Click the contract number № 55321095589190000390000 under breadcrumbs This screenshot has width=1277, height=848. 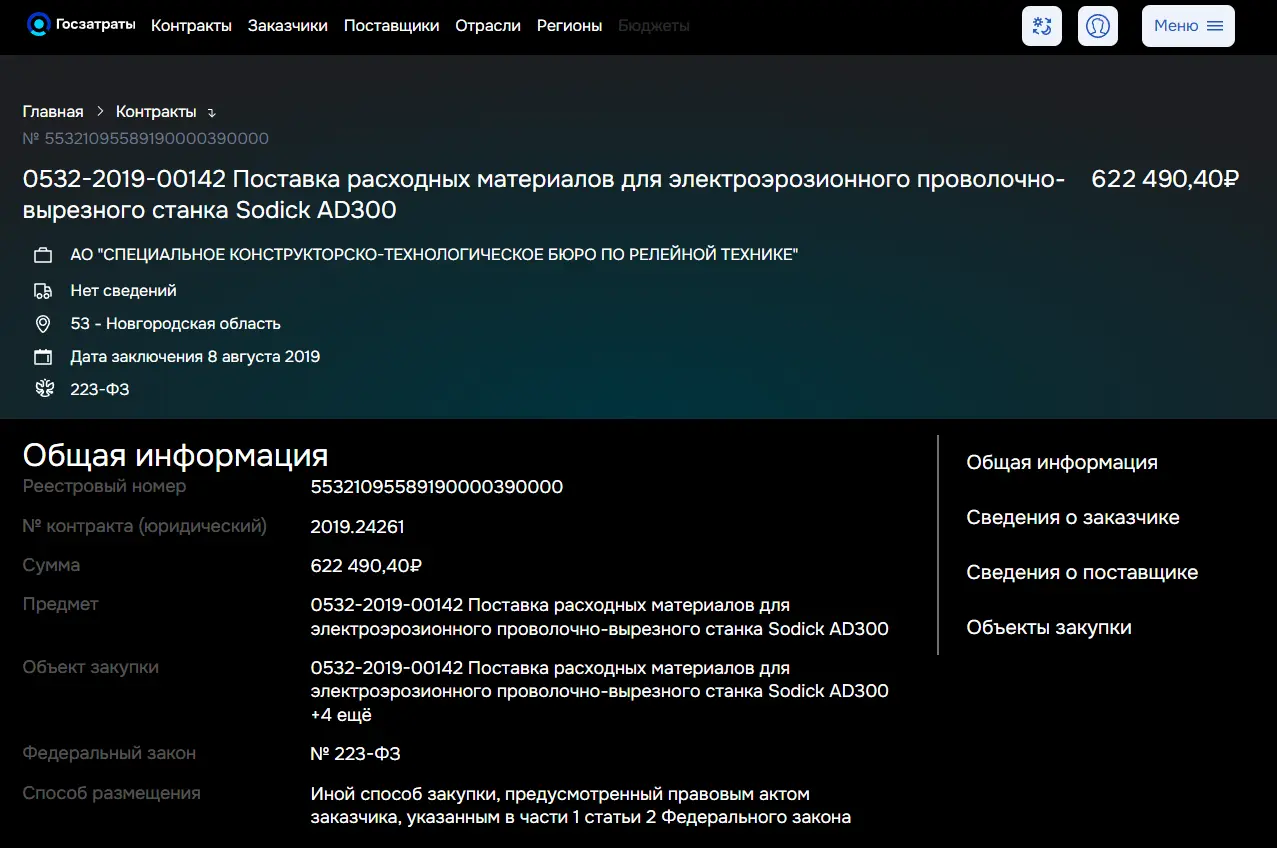tap(146, 139)
